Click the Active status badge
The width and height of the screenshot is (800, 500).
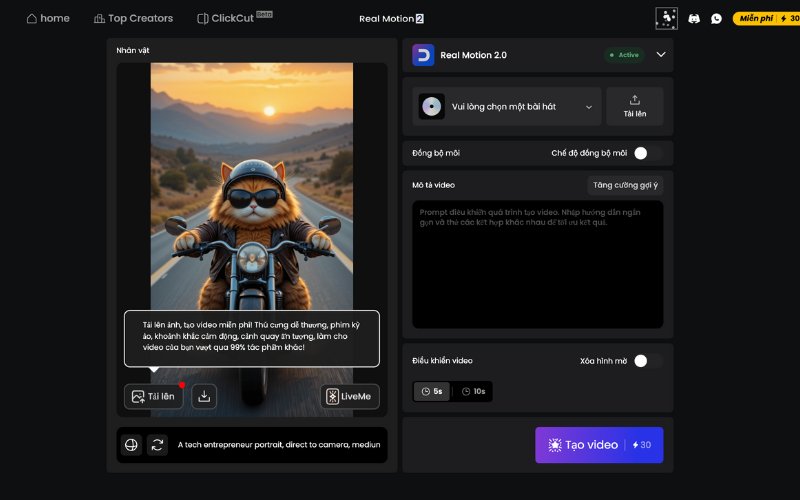click(x=624, y=55)
